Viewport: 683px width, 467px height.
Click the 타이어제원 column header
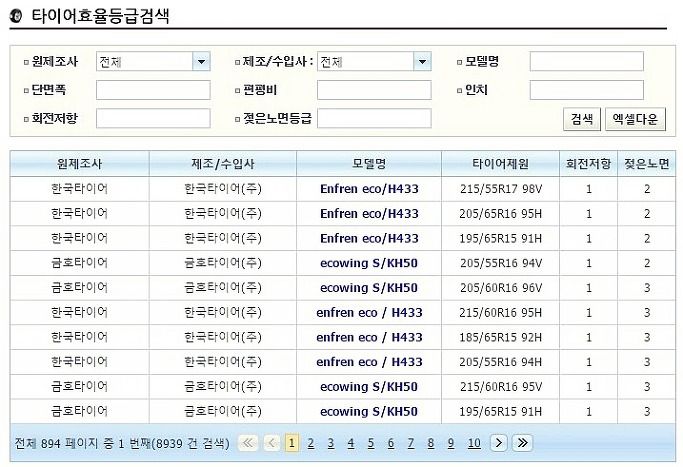click(500, 164)
